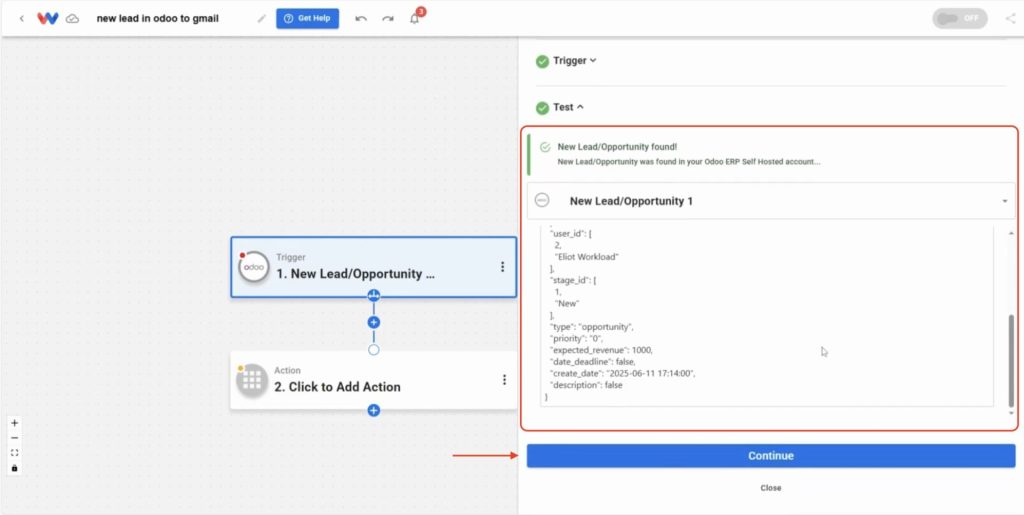Open trigger step three-dot options menu
Screen dimensions: 1024x515
pyautogui.click(x=502, y=267)
